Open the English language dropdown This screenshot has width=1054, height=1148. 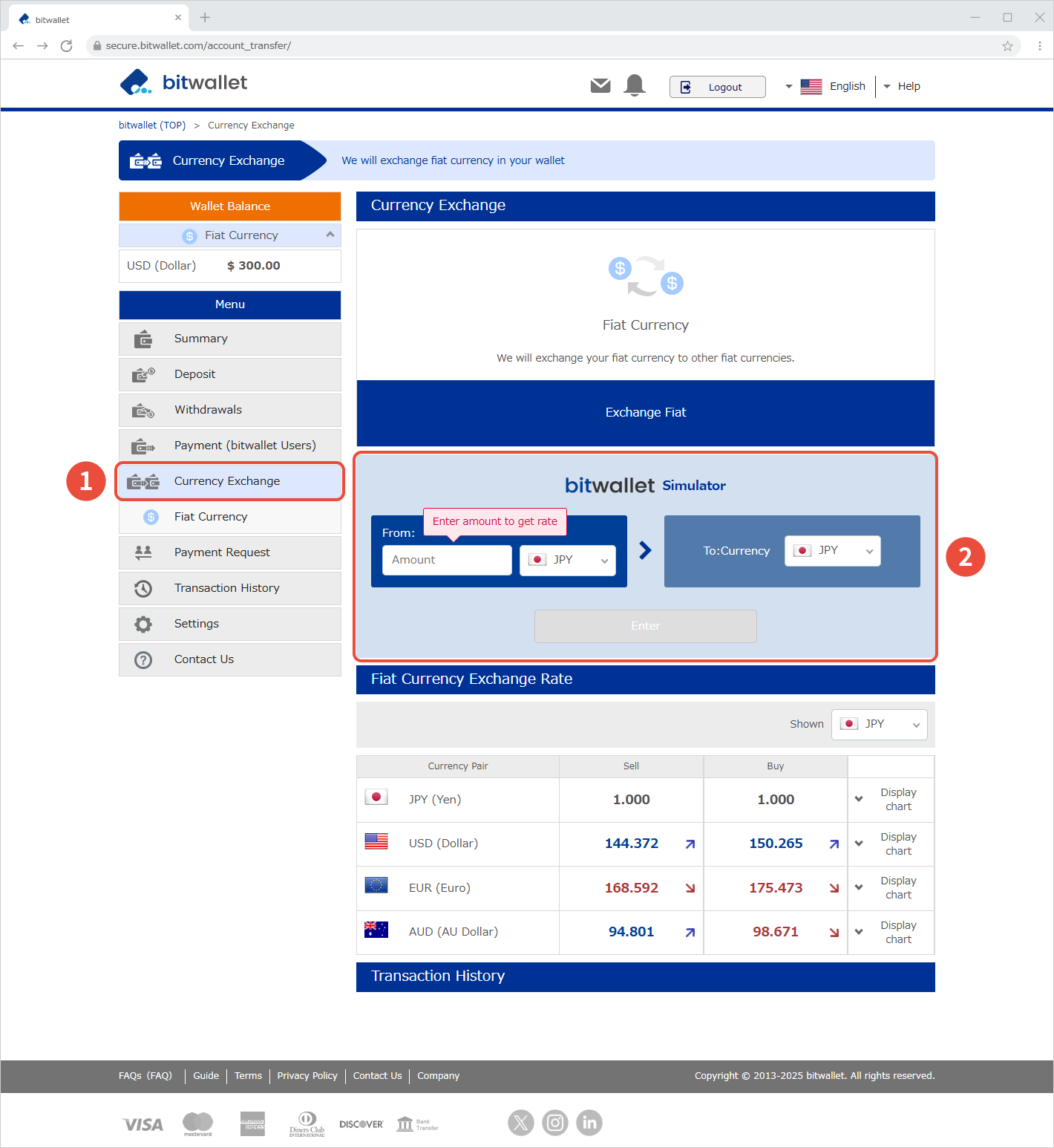point(825,86)
